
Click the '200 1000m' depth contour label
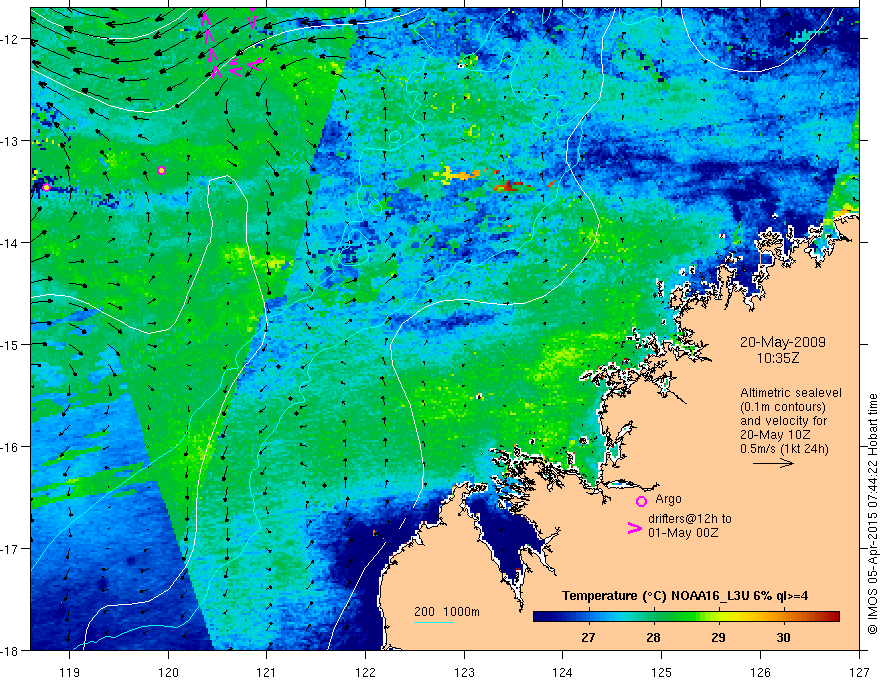click(x=447, y=612)
